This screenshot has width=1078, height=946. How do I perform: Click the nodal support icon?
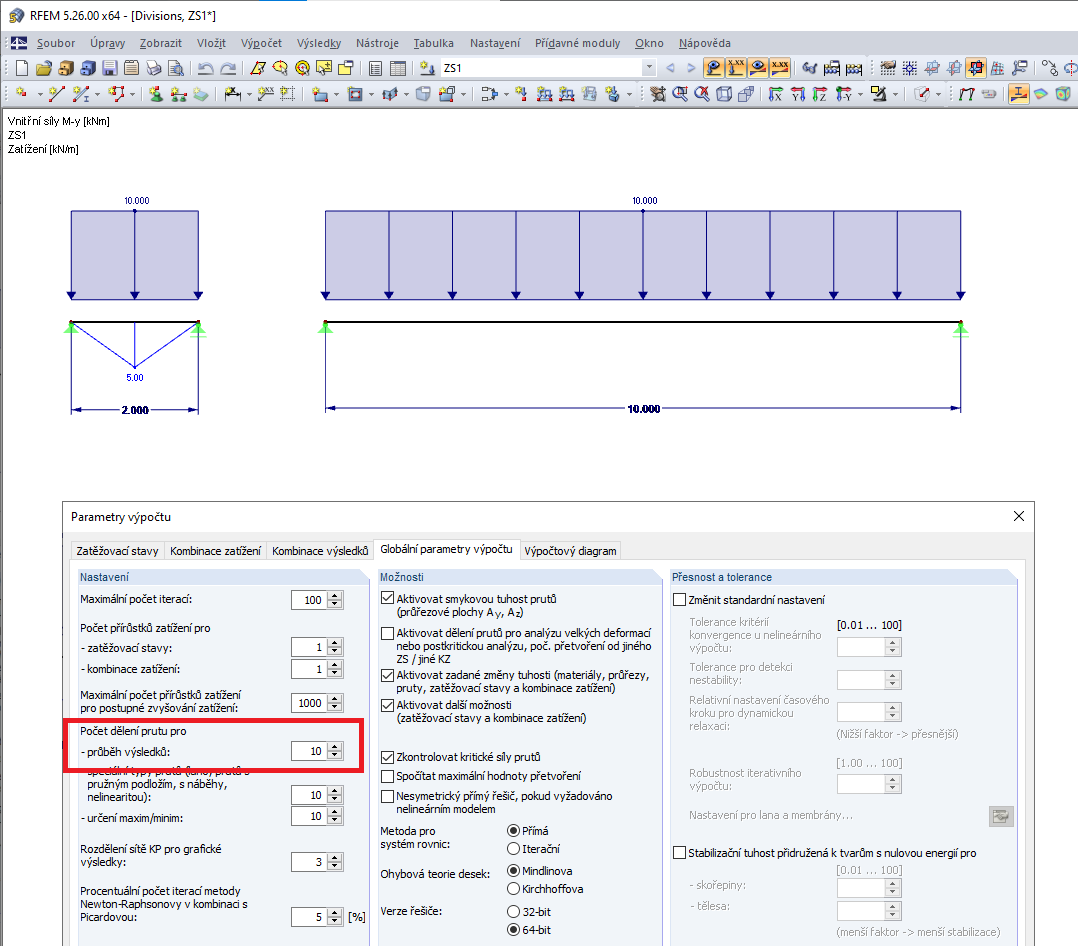[156, 94]
